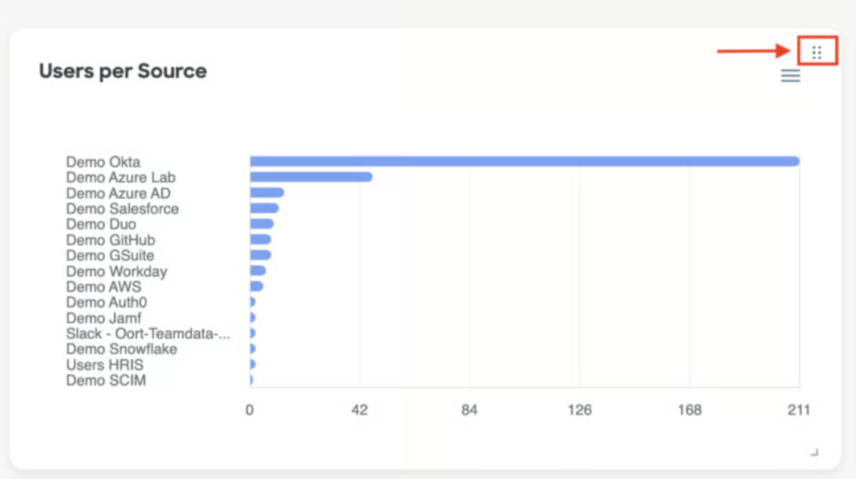Select the Demo Azure Lab bar
856x479 pixels.
click(x=311, y=177)
